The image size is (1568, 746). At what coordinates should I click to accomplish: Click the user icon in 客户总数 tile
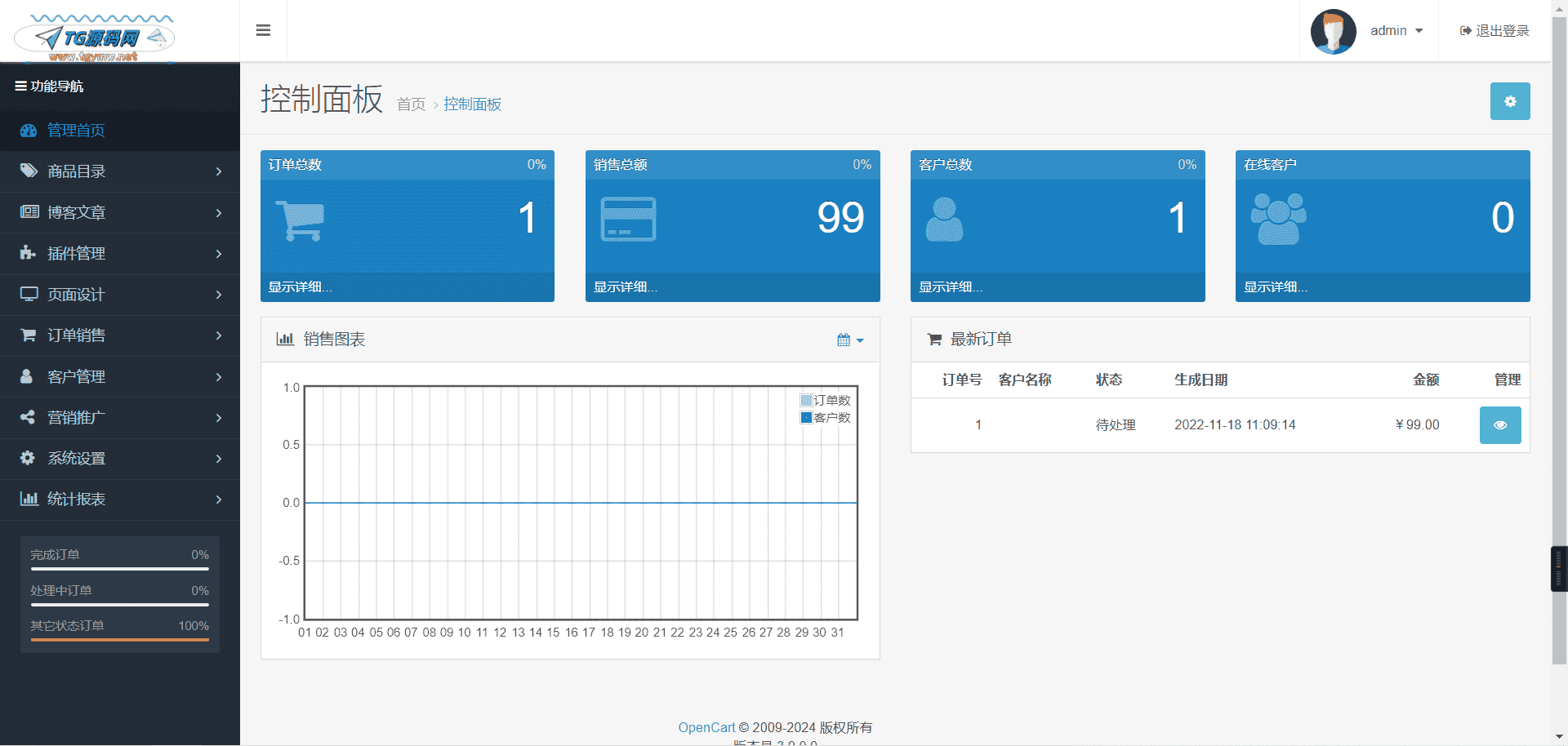[x=944, y=220]
